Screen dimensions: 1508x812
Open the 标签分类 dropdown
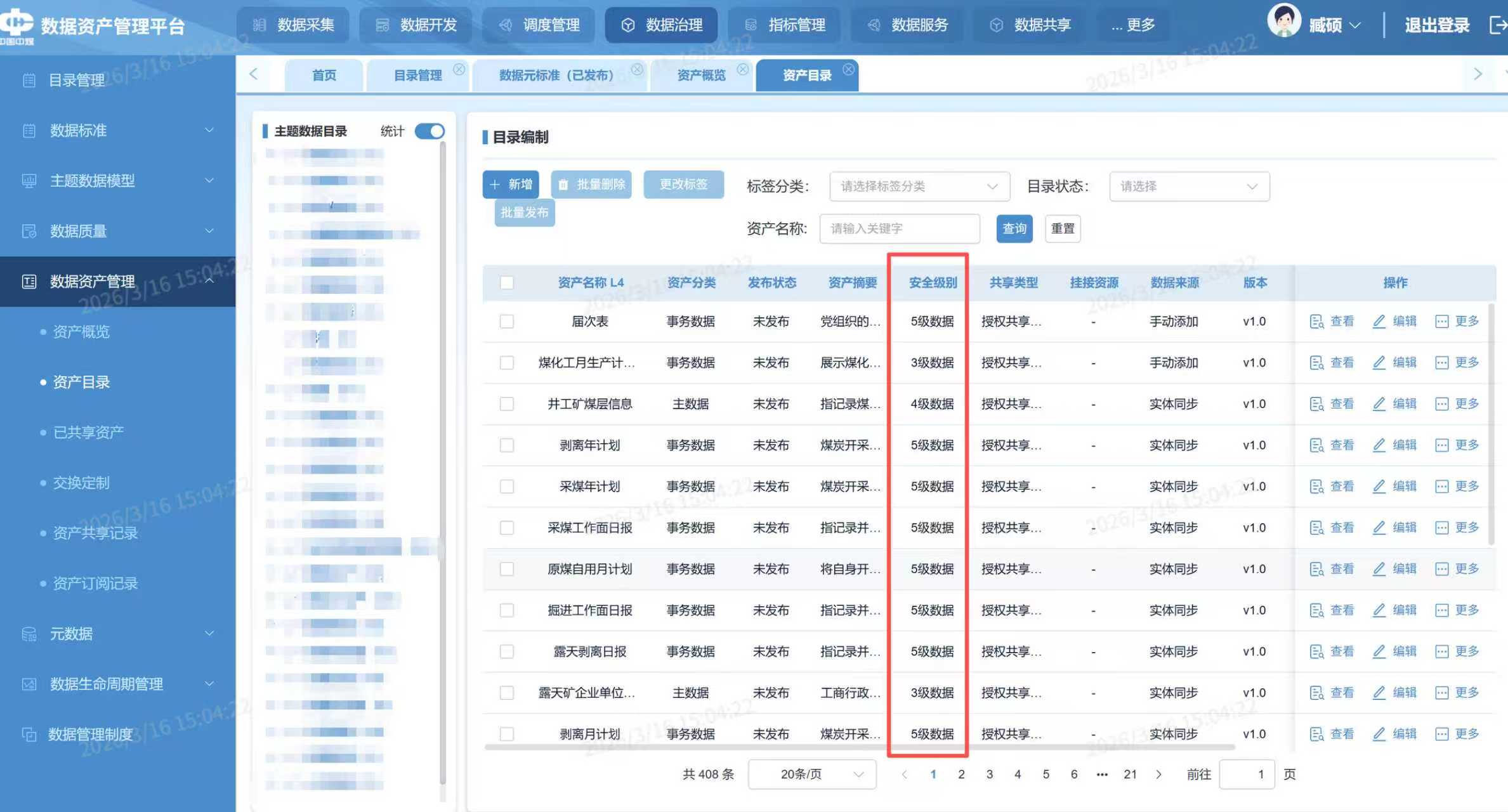(919, 187)
